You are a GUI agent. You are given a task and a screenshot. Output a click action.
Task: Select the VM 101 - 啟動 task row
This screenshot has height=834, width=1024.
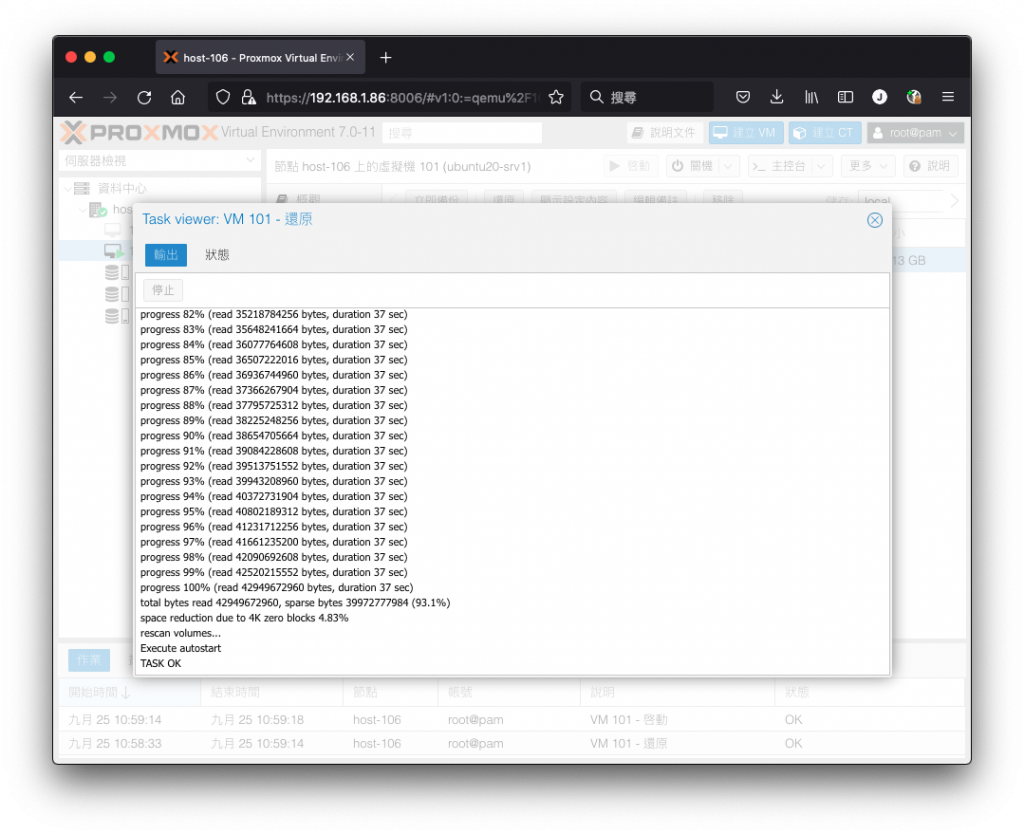[x=511, y=720]
